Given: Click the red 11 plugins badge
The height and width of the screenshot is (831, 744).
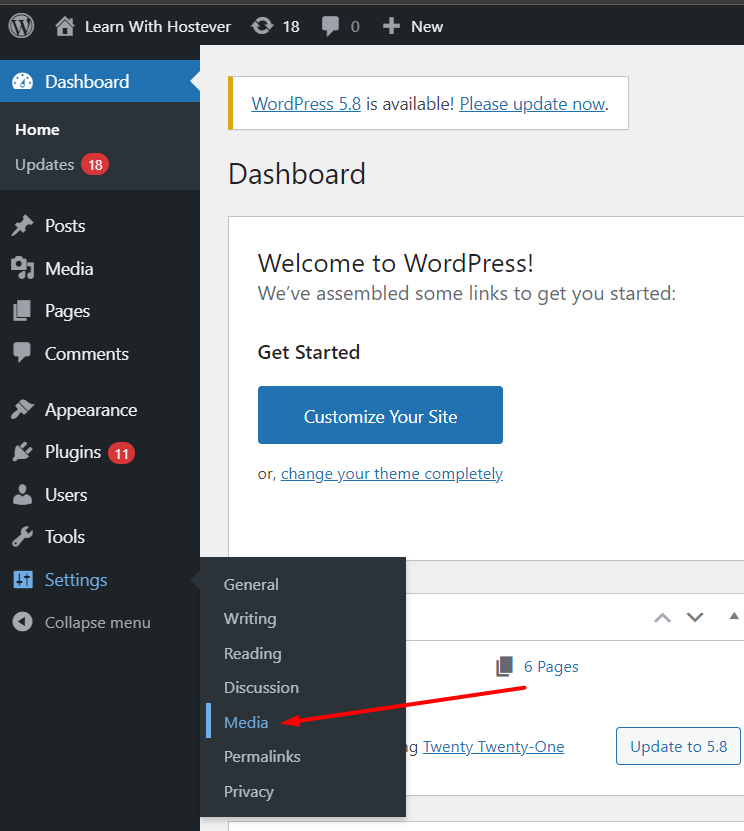Looking at the screenshot, I should 121,453.
